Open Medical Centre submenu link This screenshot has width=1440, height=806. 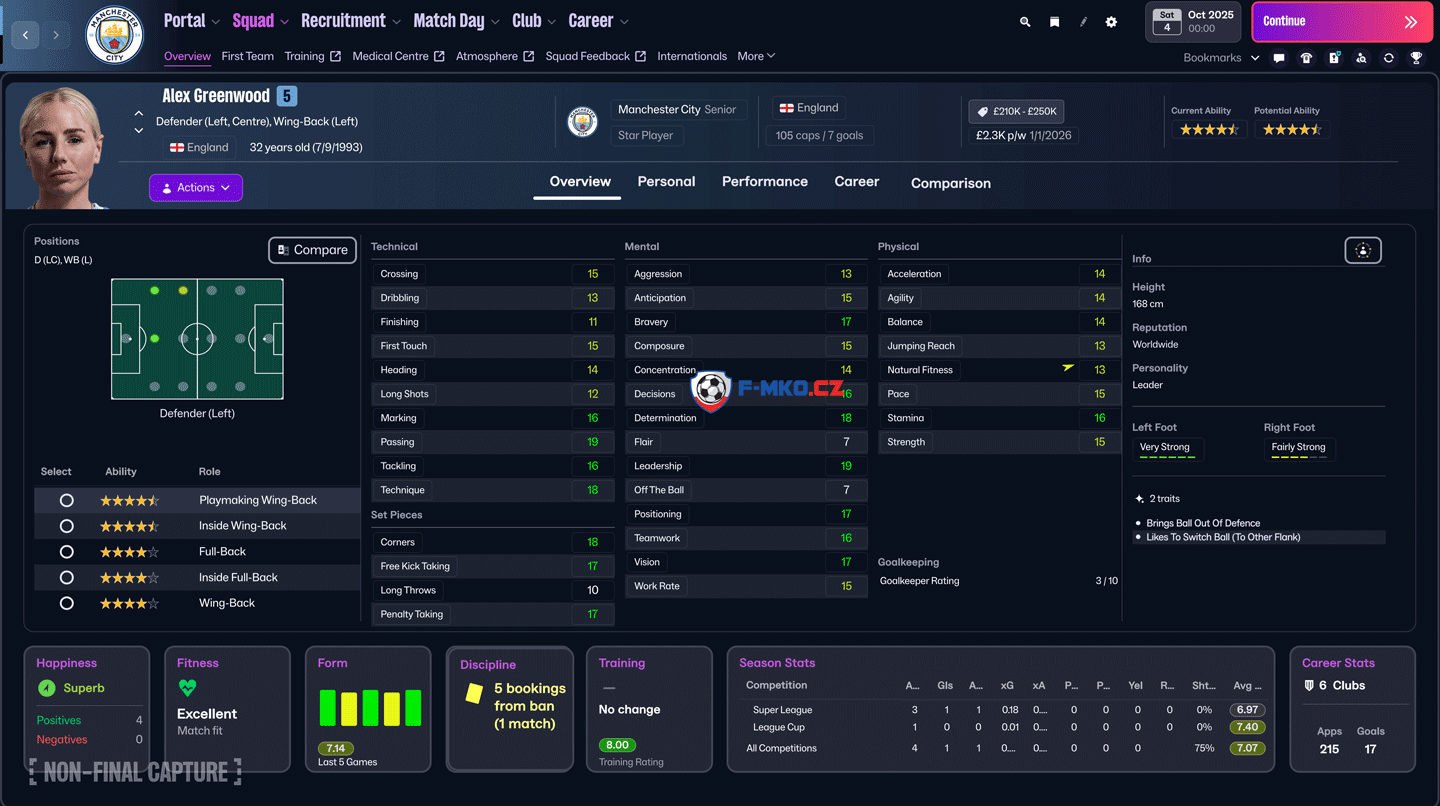click(x=398, y=56)
